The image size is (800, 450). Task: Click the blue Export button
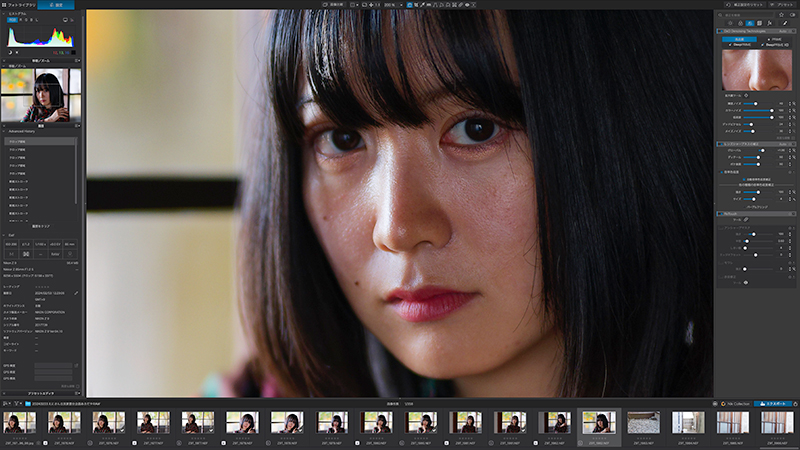pyautogui.click(x=772, y=404)
